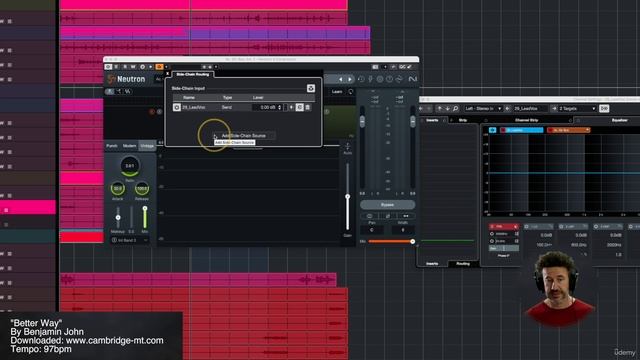Close the Side-Chain Routing popup with X
The image size is (640, 360).
click(x=167, y=74)
